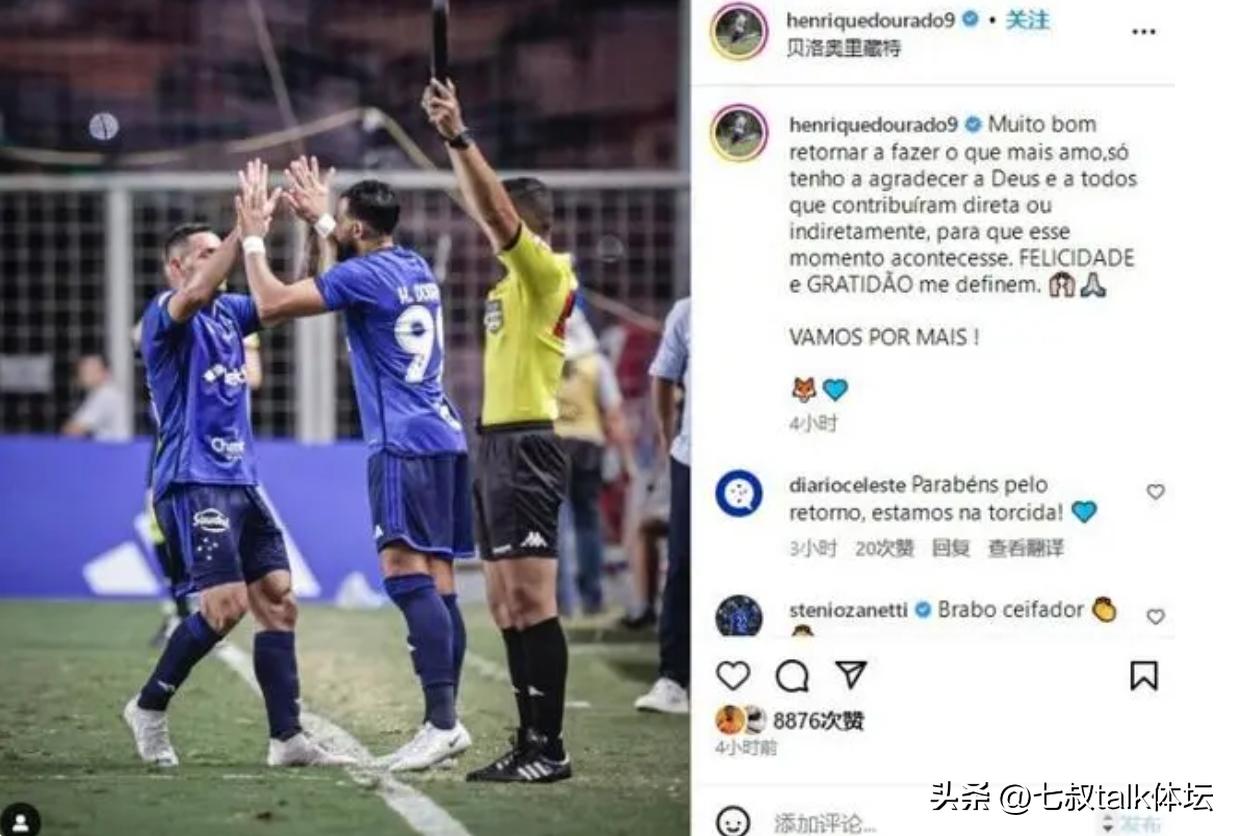The height and width of the screenshot is (836, 1237).
Task: Share post with paper plane icon
Action: [851, 675]
